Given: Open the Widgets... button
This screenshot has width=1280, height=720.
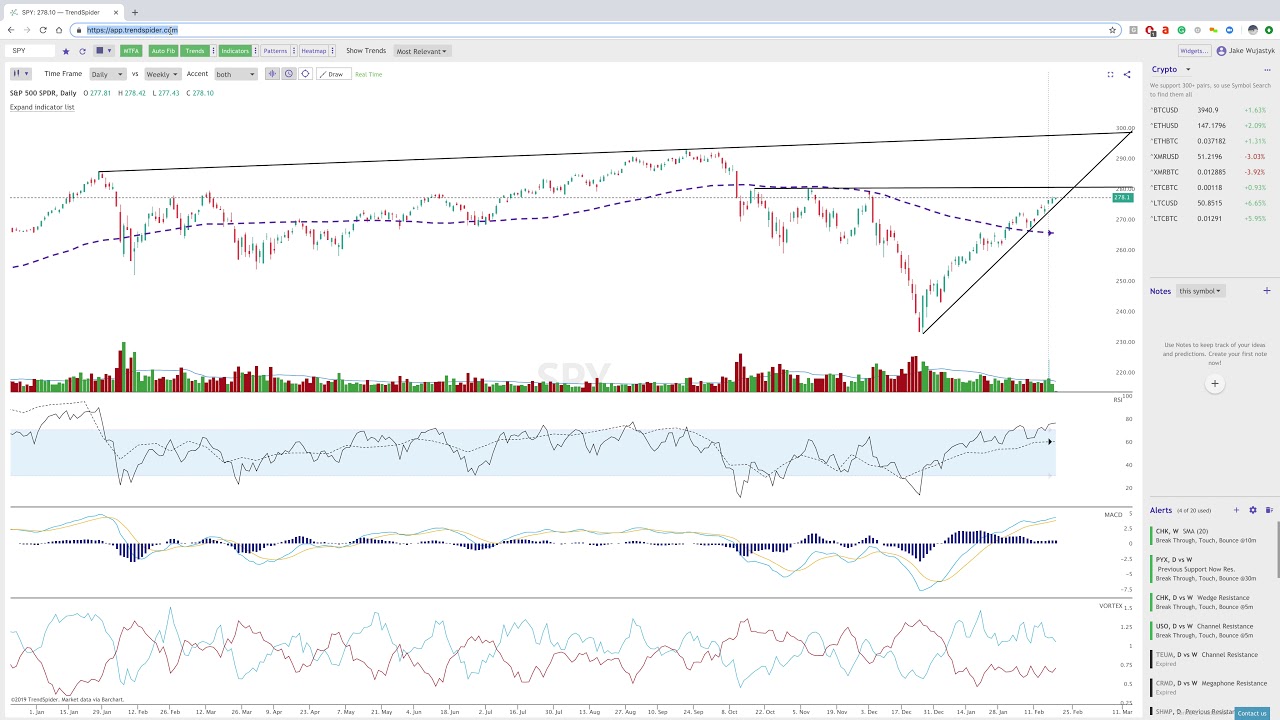Looking at the screenshot, I should coord(1195,51).
